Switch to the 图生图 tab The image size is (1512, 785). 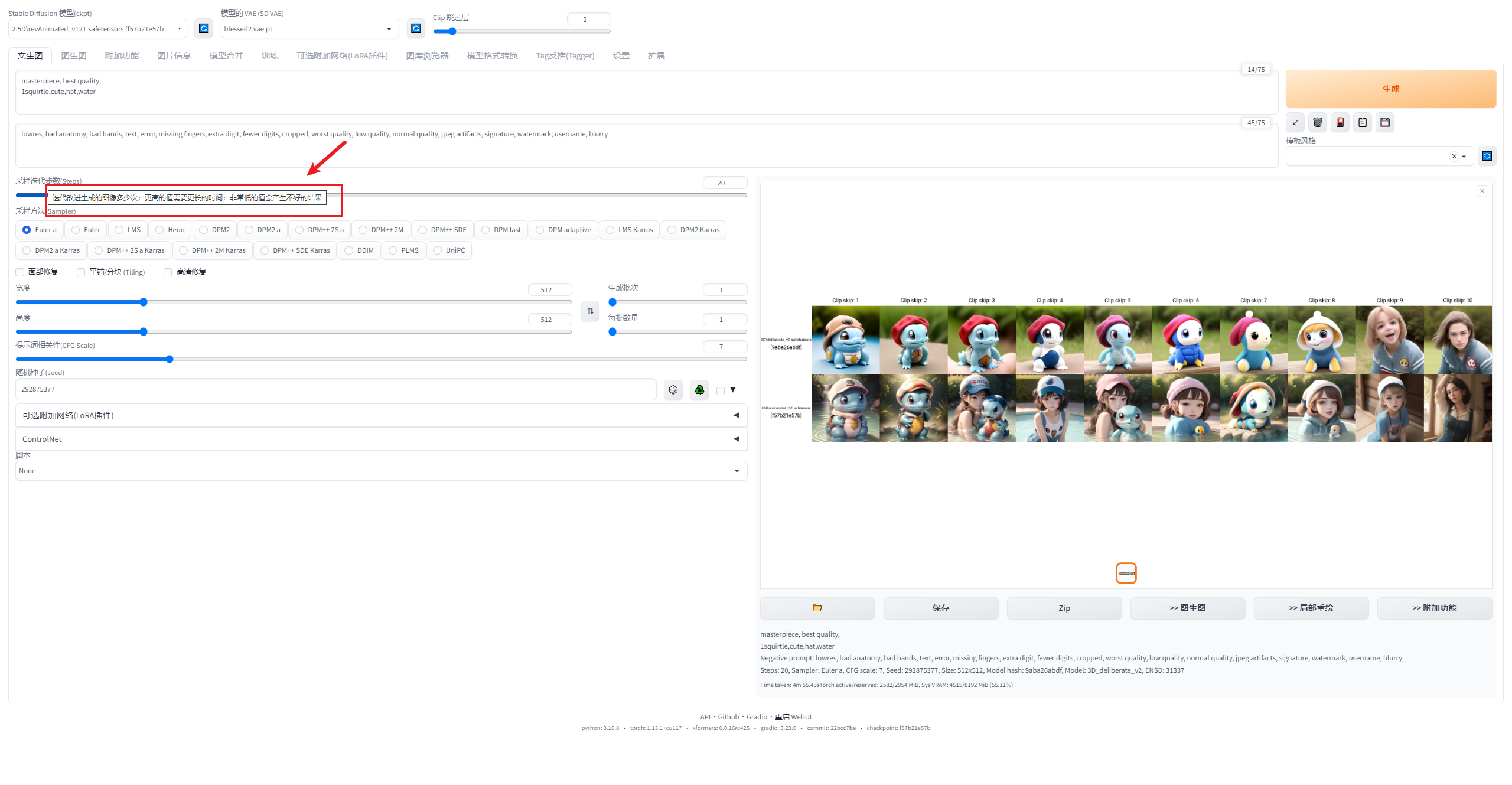tap(74, 56)
